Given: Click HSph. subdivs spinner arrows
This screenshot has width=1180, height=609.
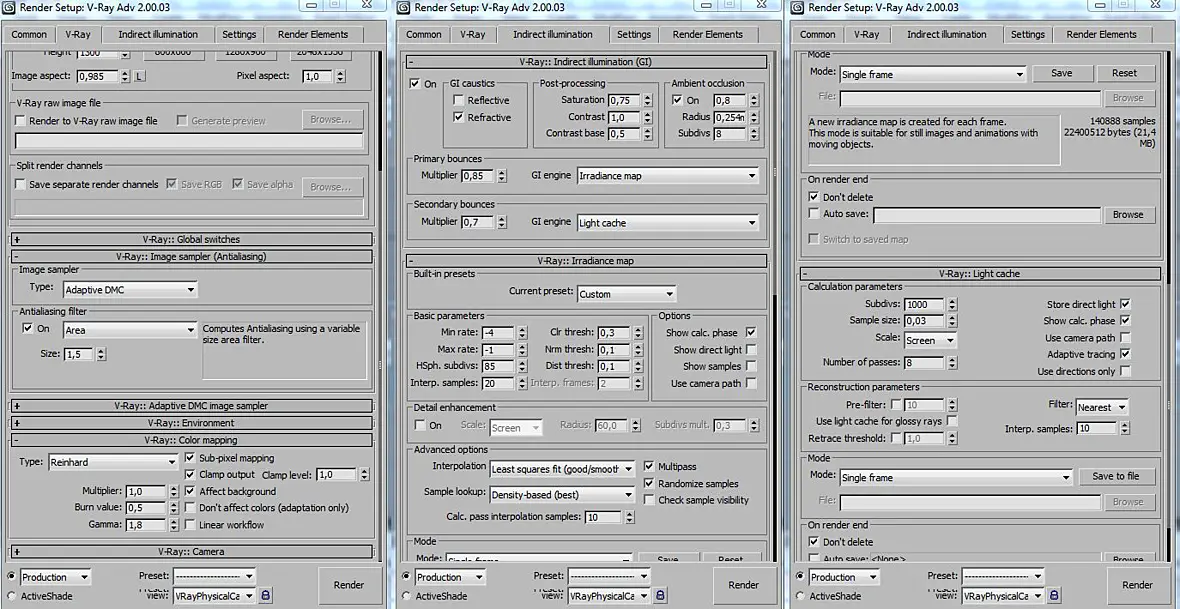Looking at the screenshot, I should pyautogui.click(x=522, y=367).
